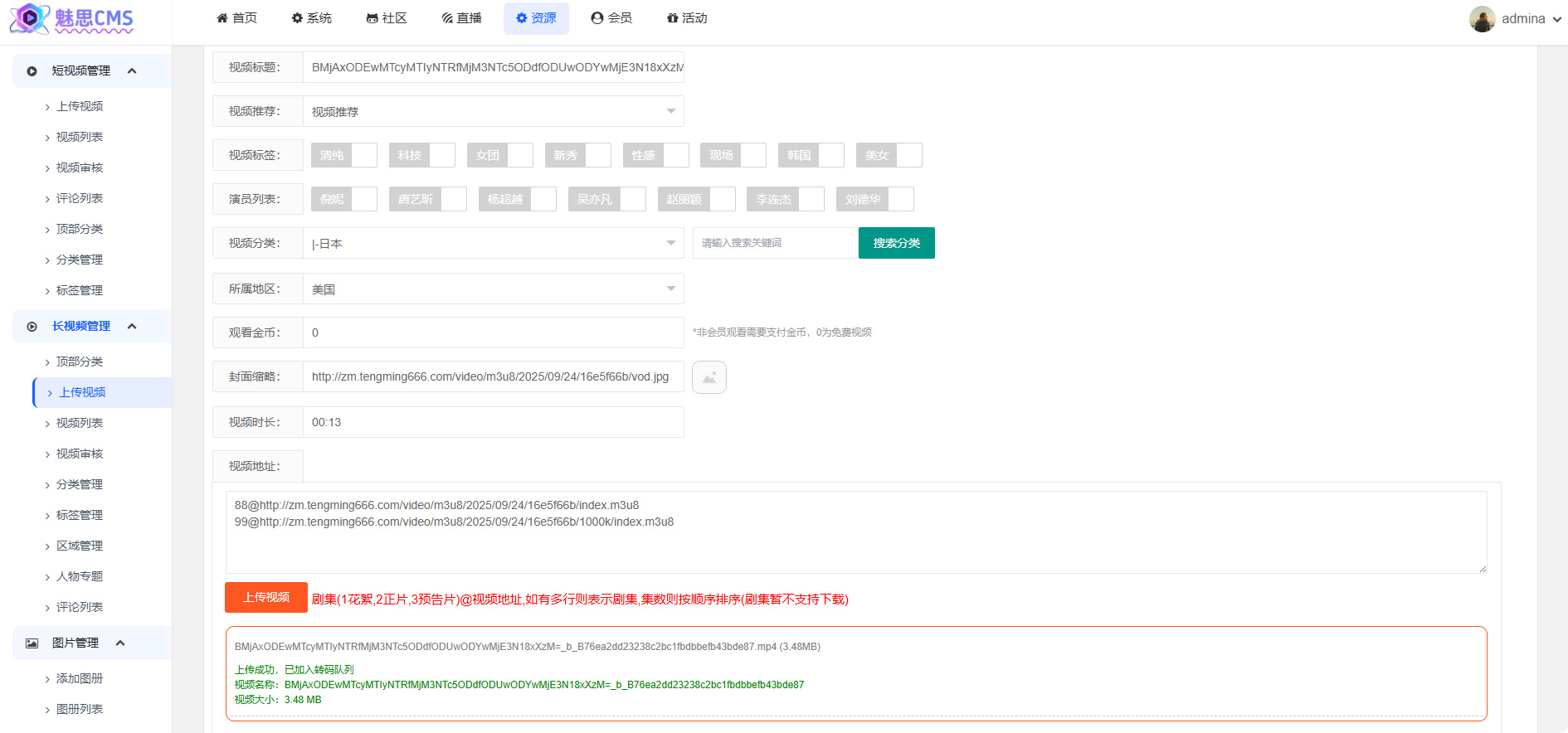
Task: Open 顶部分类 under 长视频管理
Action: point(80,362)
